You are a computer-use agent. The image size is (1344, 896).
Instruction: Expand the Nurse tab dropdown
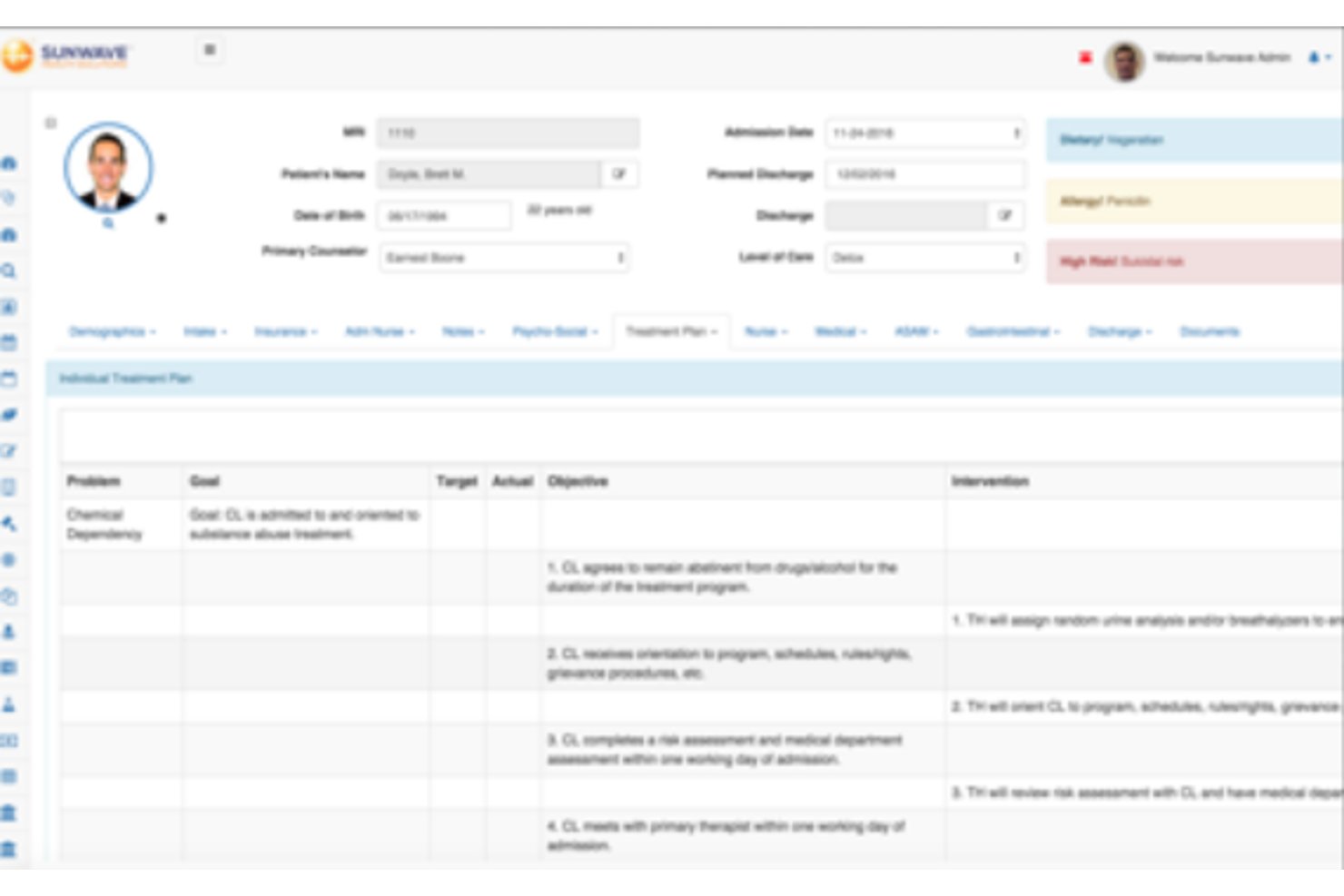[x=766, y=331]
